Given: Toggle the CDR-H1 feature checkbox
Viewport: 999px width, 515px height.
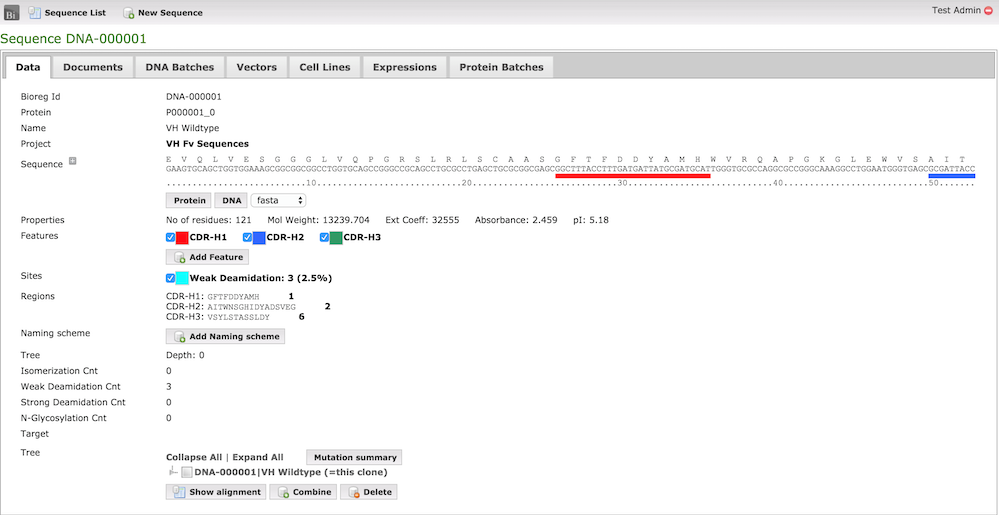Looking at the screenshot, I should tap(170, 238).
